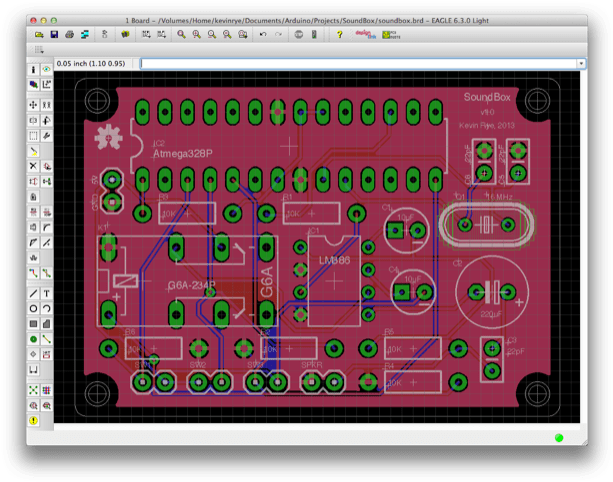Select the Circle tool
Image resolution: width=613 pixels, height=482 pixels.
pyautogui.click(x=33, y=308)
